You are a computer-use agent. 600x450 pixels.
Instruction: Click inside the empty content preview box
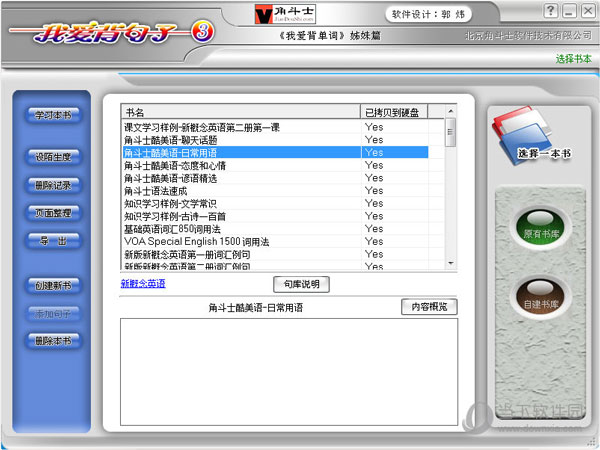pyautogui.click(x=289, y=372)
